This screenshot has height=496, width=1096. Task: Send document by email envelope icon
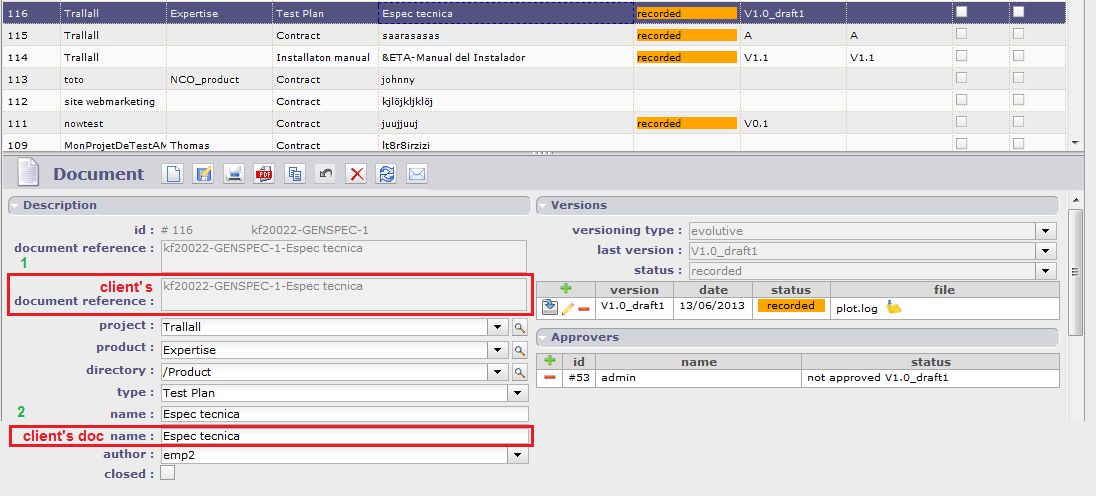coord(417,174)
